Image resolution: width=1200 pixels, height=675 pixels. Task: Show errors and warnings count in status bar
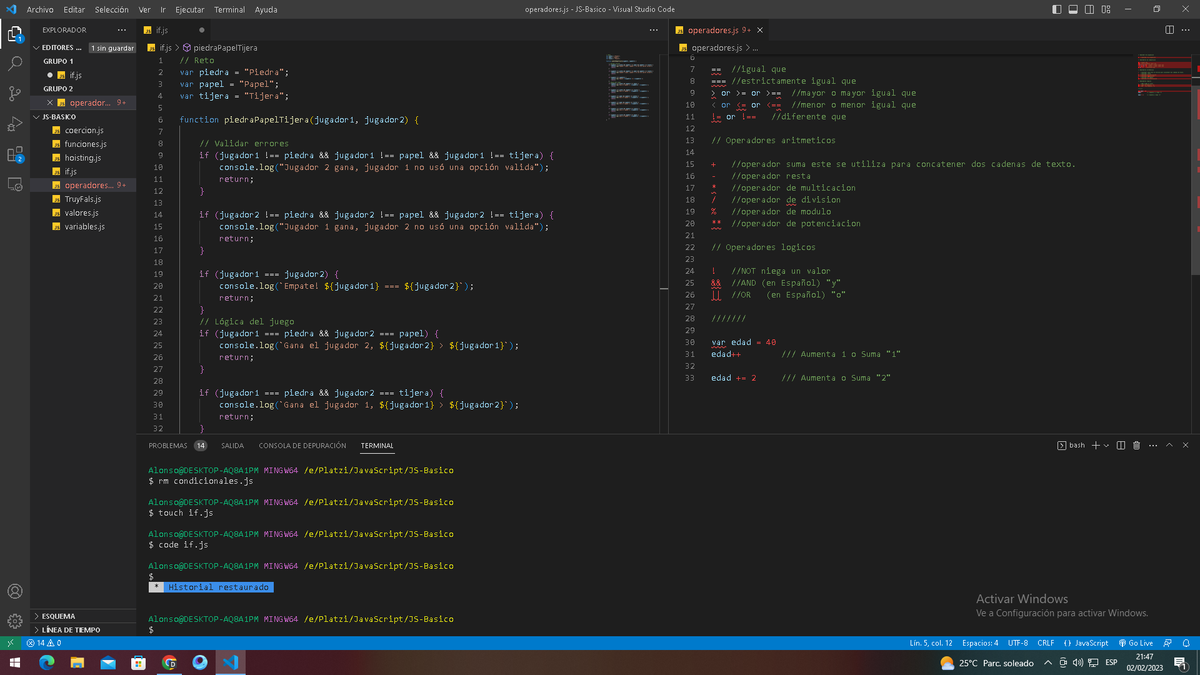point(44,643)
